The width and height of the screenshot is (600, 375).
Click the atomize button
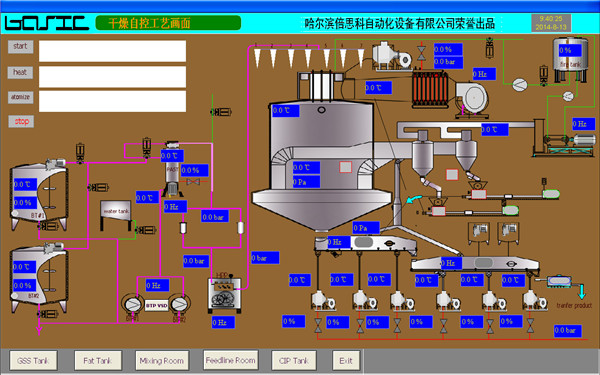tap(20, 97)
